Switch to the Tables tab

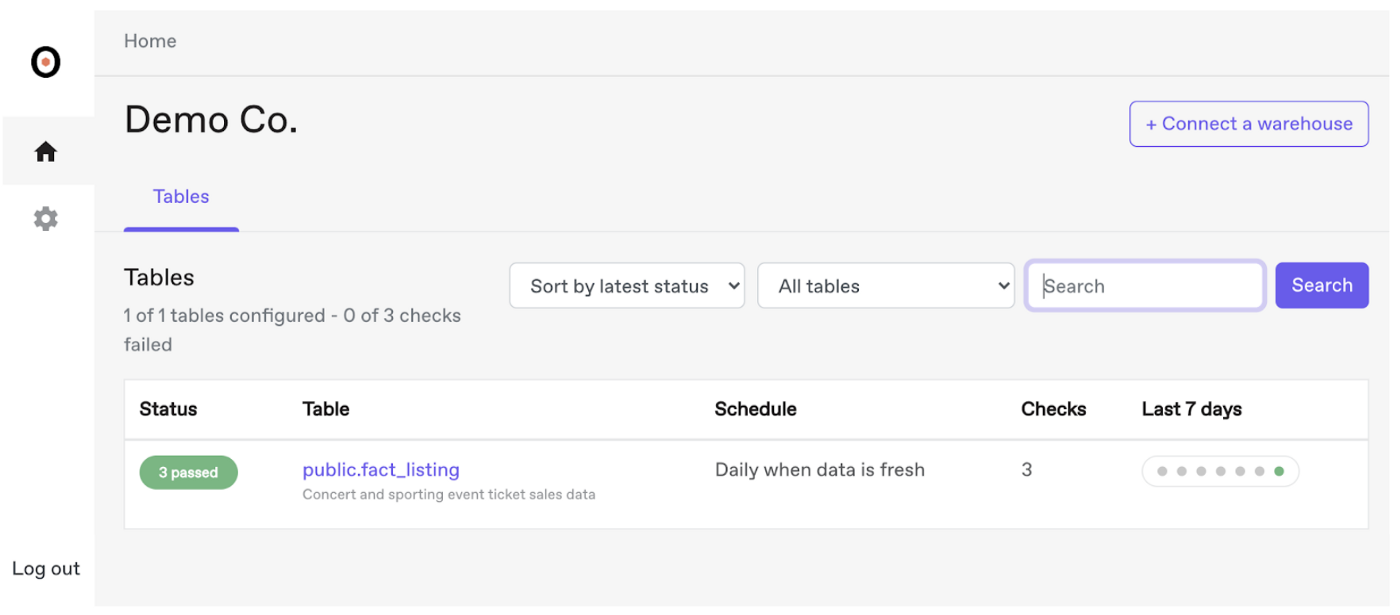[x=181, y=197]
